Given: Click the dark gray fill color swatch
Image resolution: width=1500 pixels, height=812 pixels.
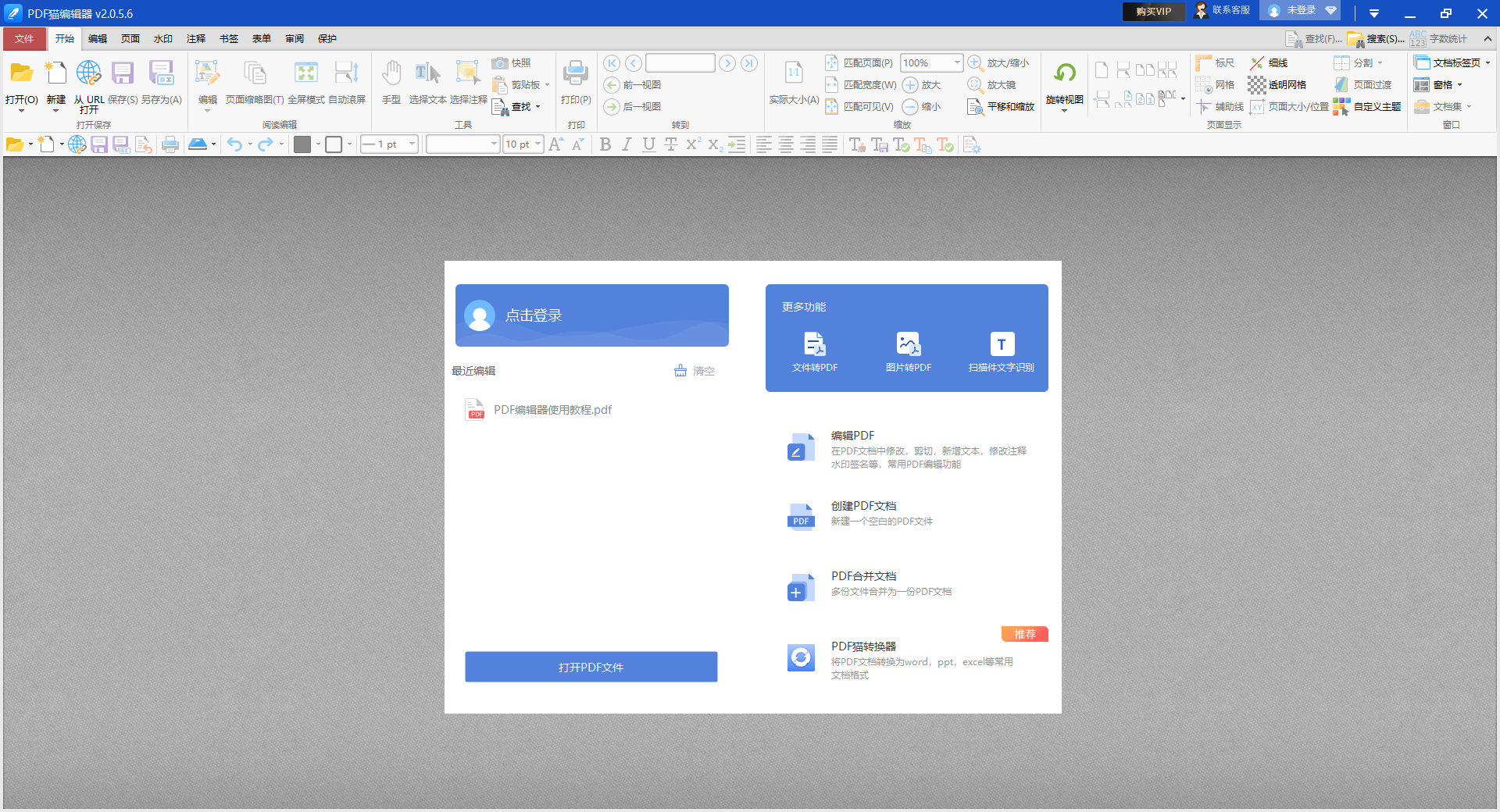Looking at the screenshot, I should 302,144.
